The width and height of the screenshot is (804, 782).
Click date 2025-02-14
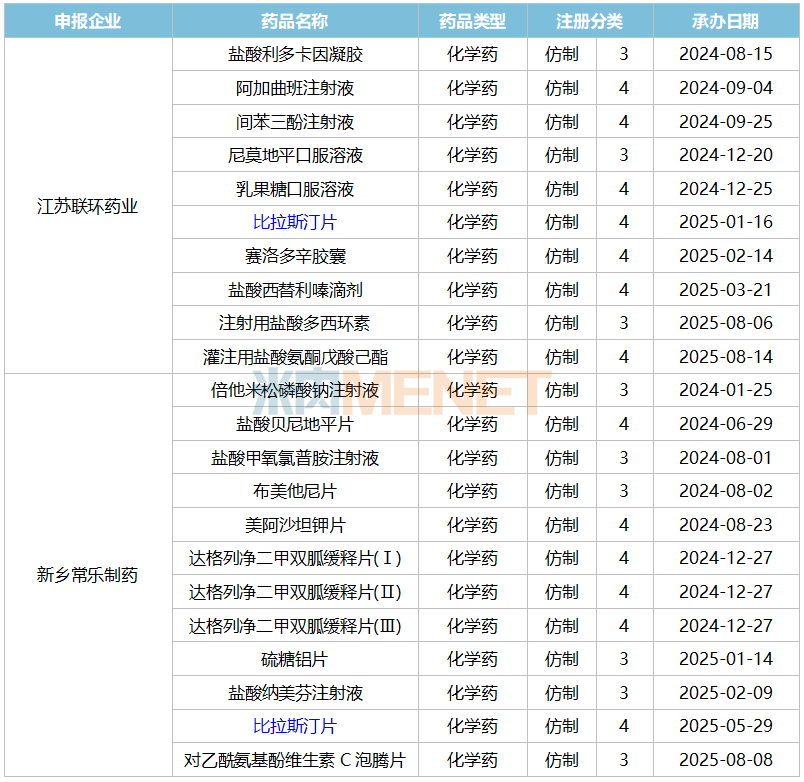click(x=726, y=256)
